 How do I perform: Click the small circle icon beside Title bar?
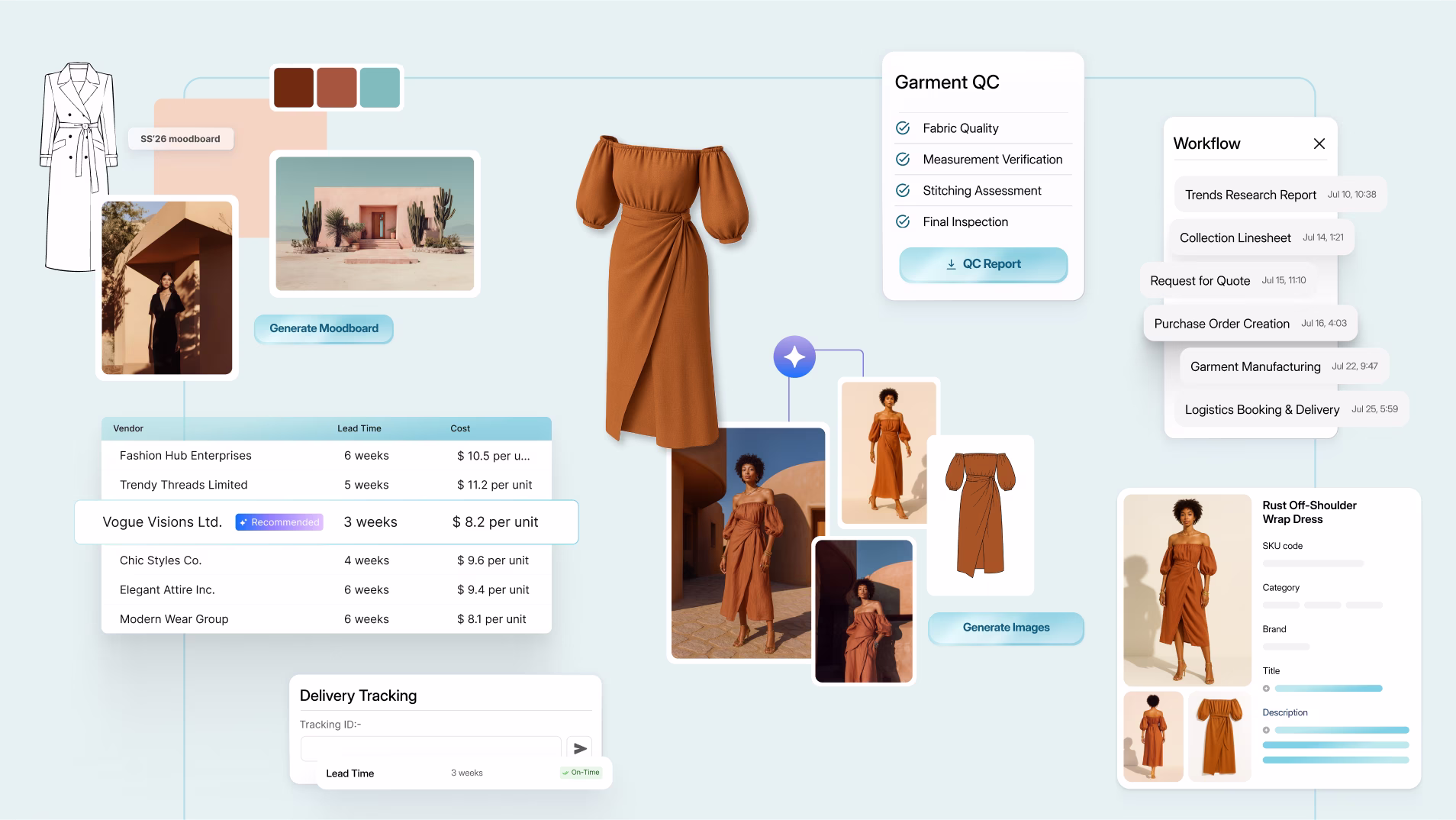point(1267,689)
